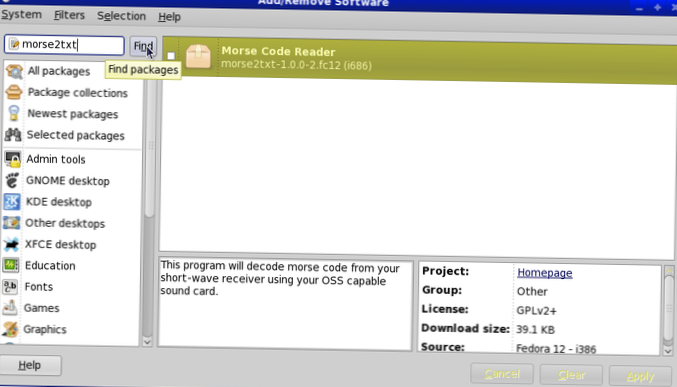Select Fonts category label
This screenshot has width=677, height=387.
click(39, 286)
